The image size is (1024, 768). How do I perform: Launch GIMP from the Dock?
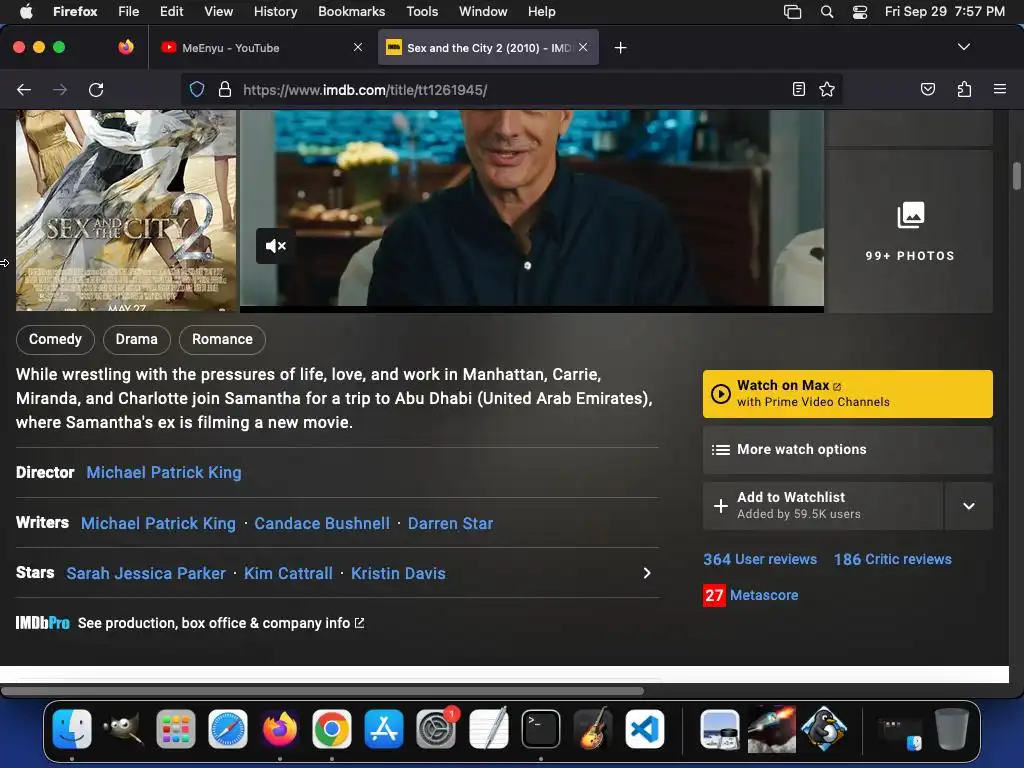[x=123, y=729]
